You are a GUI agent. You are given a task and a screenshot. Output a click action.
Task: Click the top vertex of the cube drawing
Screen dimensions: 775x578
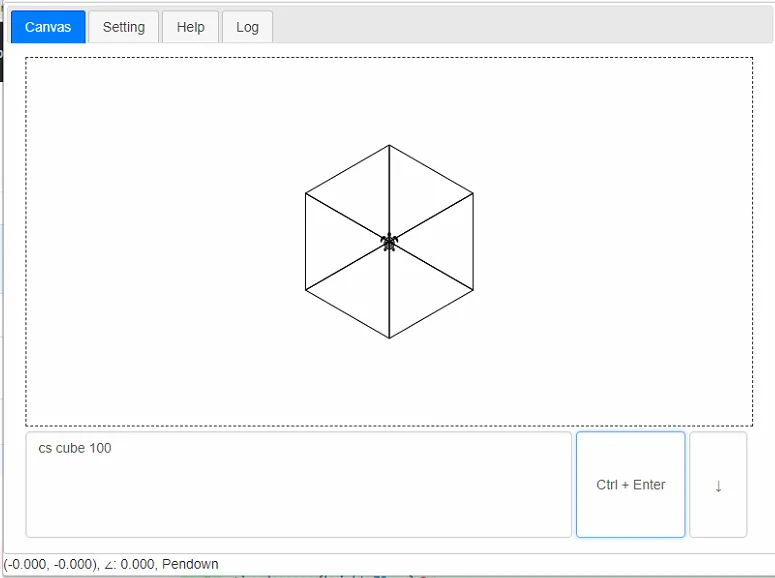pos(389,145)
